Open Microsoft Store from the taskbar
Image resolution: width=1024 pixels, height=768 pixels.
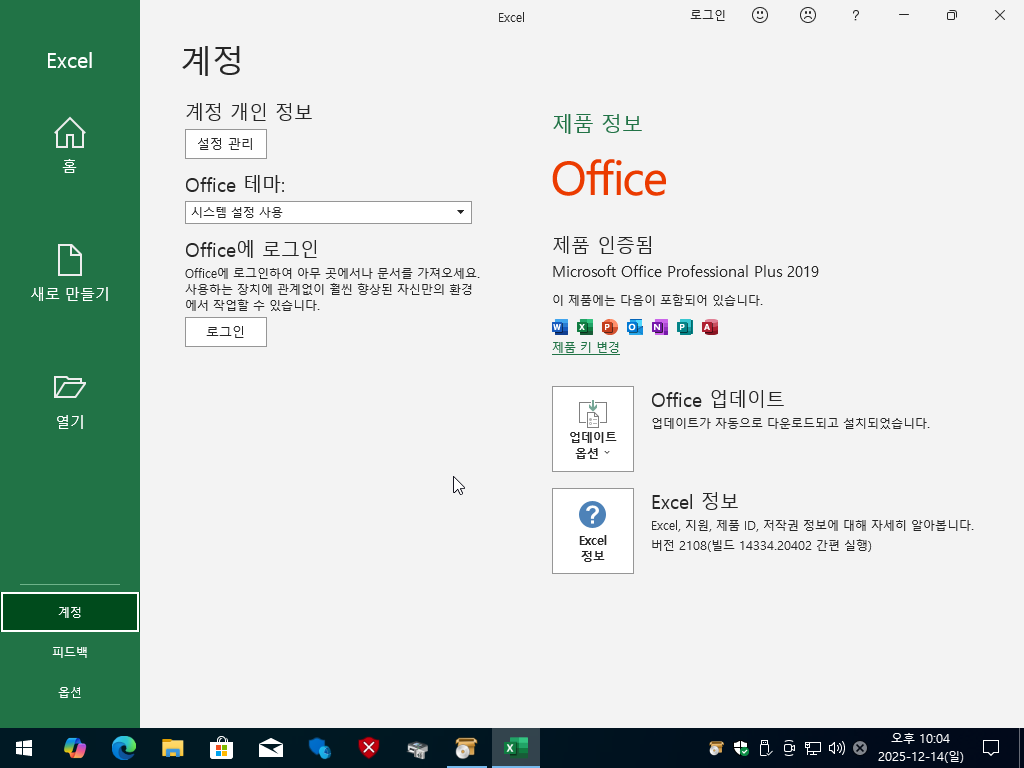click(221, 748)
